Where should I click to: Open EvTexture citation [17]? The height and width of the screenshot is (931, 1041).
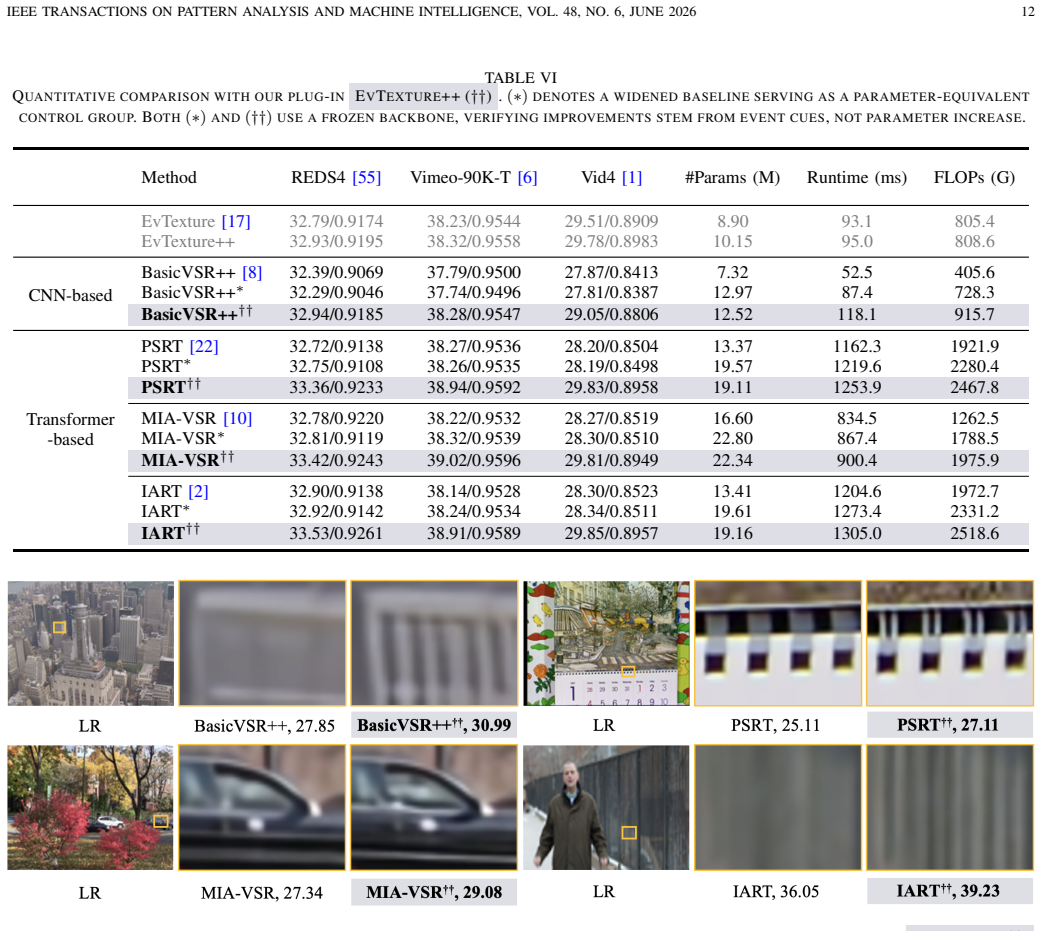pyautogui.click(x=236, y=221)
